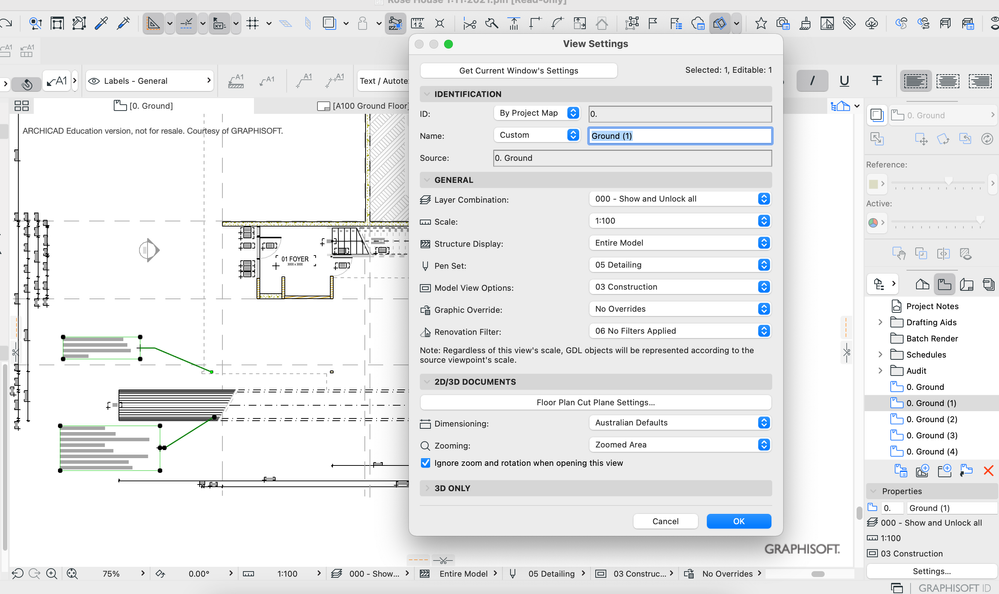
Task: Collapse the 2D/3D Documents section
Action: 426,382
